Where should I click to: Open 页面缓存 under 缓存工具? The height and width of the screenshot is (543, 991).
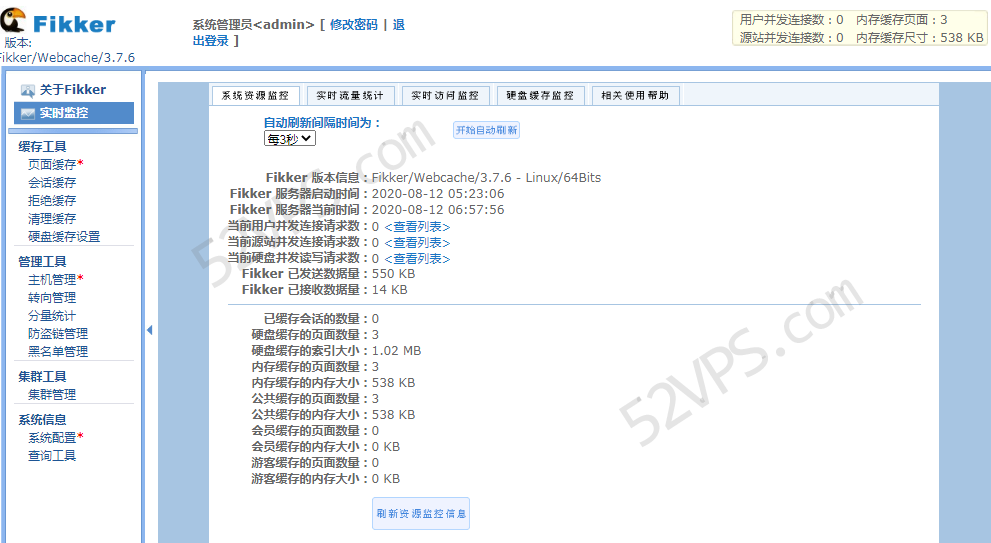point(52,164)
